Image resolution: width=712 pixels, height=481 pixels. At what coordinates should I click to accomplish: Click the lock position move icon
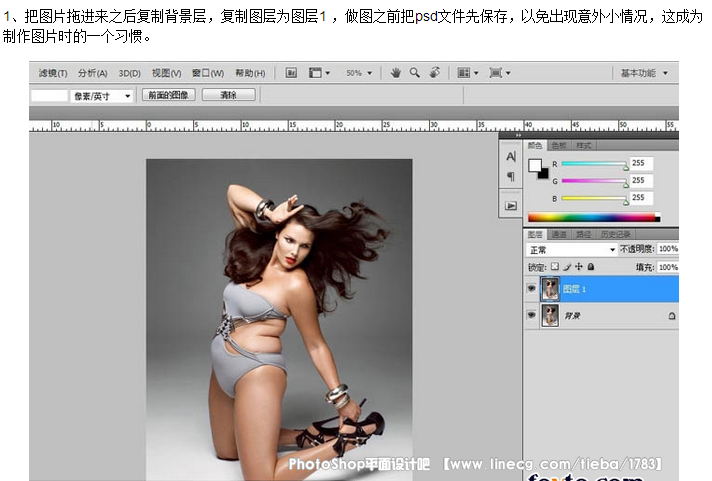(579, 267)
